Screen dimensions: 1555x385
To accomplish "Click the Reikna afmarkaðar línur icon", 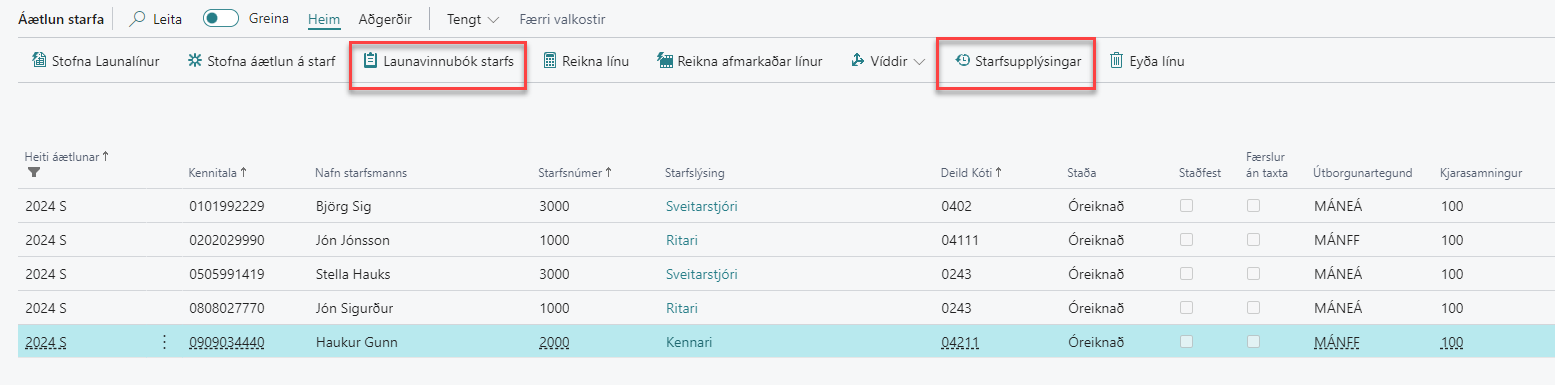I will (665, 61).
